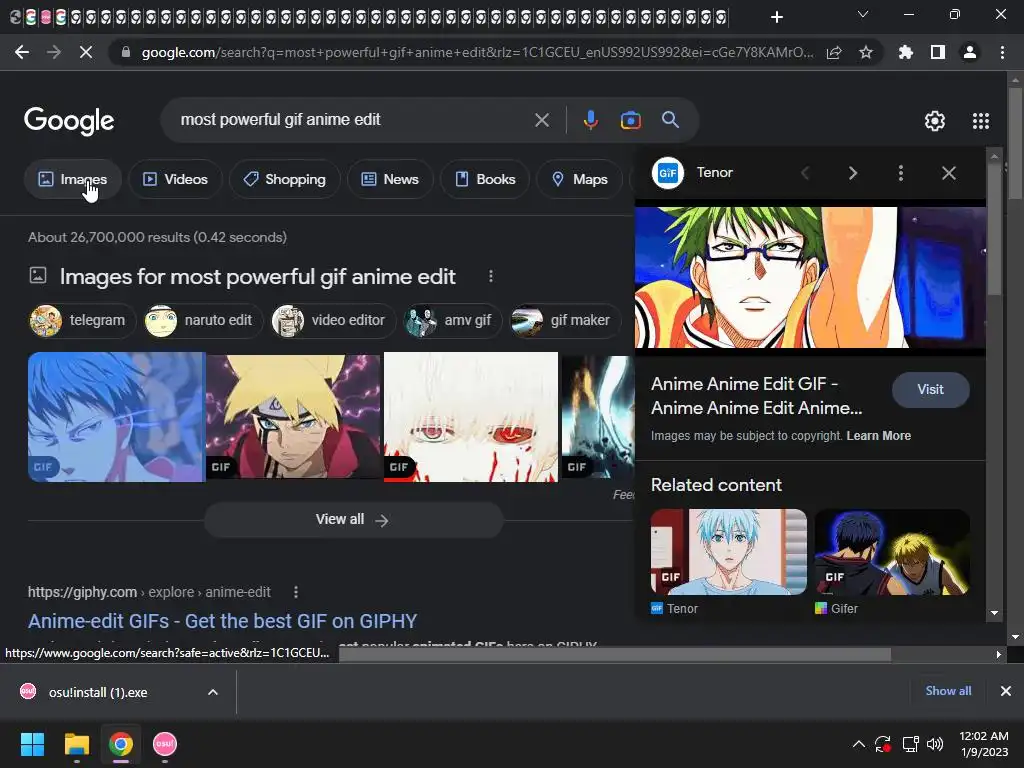Image resolution: width=1024 pixels, height=768 pixels.
Task: Switch to the Images search tab
Action: tap(73, 179)
